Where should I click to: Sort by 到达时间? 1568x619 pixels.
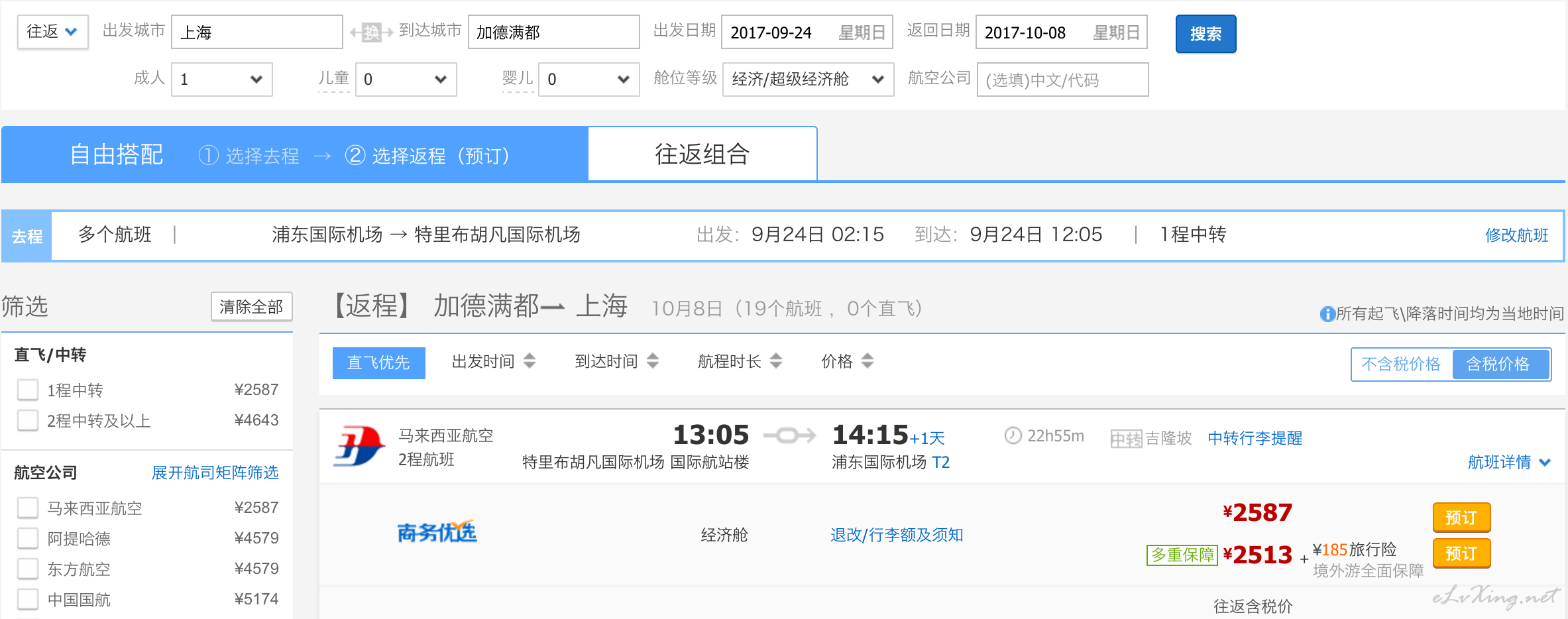[606, 361]
